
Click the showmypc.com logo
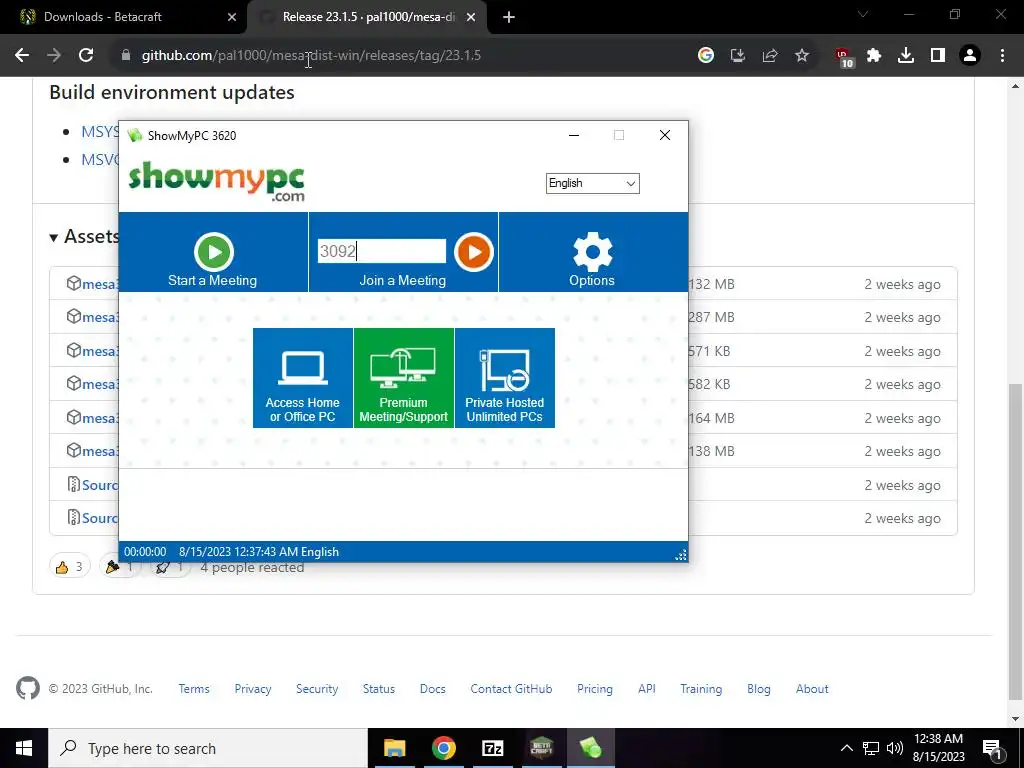click(x=217, y=181)
